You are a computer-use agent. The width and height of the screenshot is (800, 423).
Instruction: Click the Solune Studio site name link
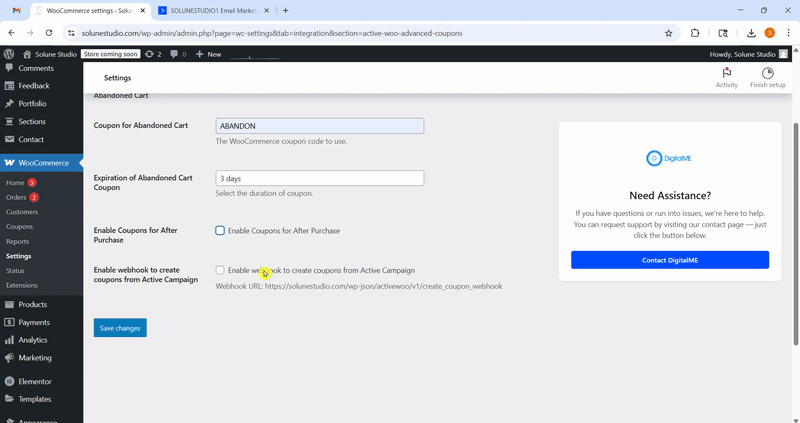tap(56, 54)
